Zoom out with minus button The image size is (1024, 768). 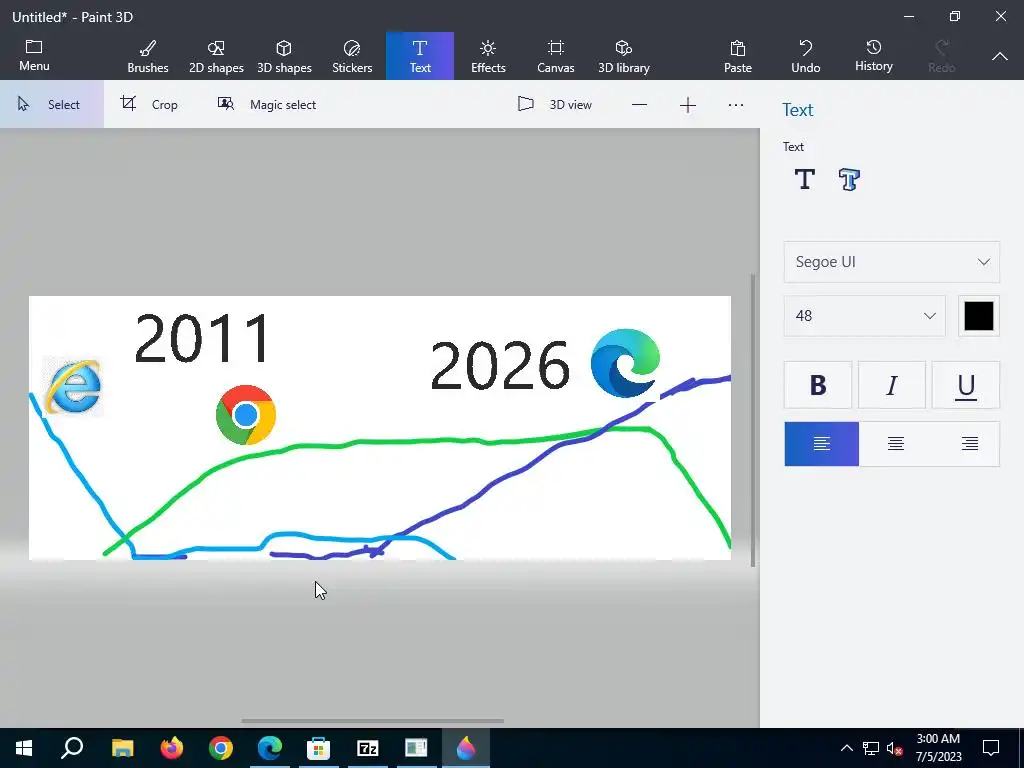click(x=639, y=105)
